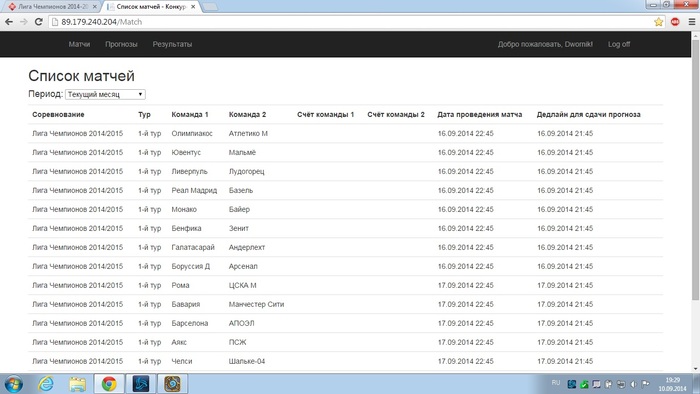The image size is (700, 394).
Task: Click the Соревнование column header
Action: coord(58,115)
